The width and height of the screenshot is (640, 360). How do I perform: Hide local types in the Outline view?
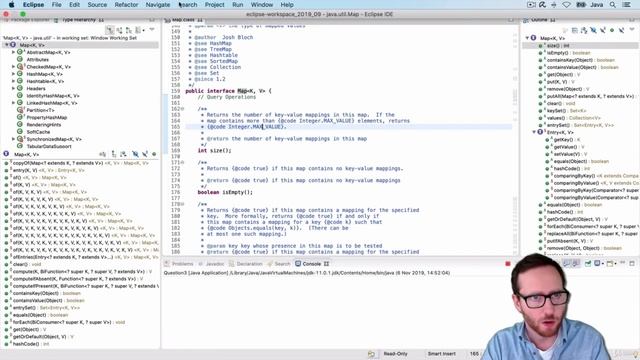621,30
